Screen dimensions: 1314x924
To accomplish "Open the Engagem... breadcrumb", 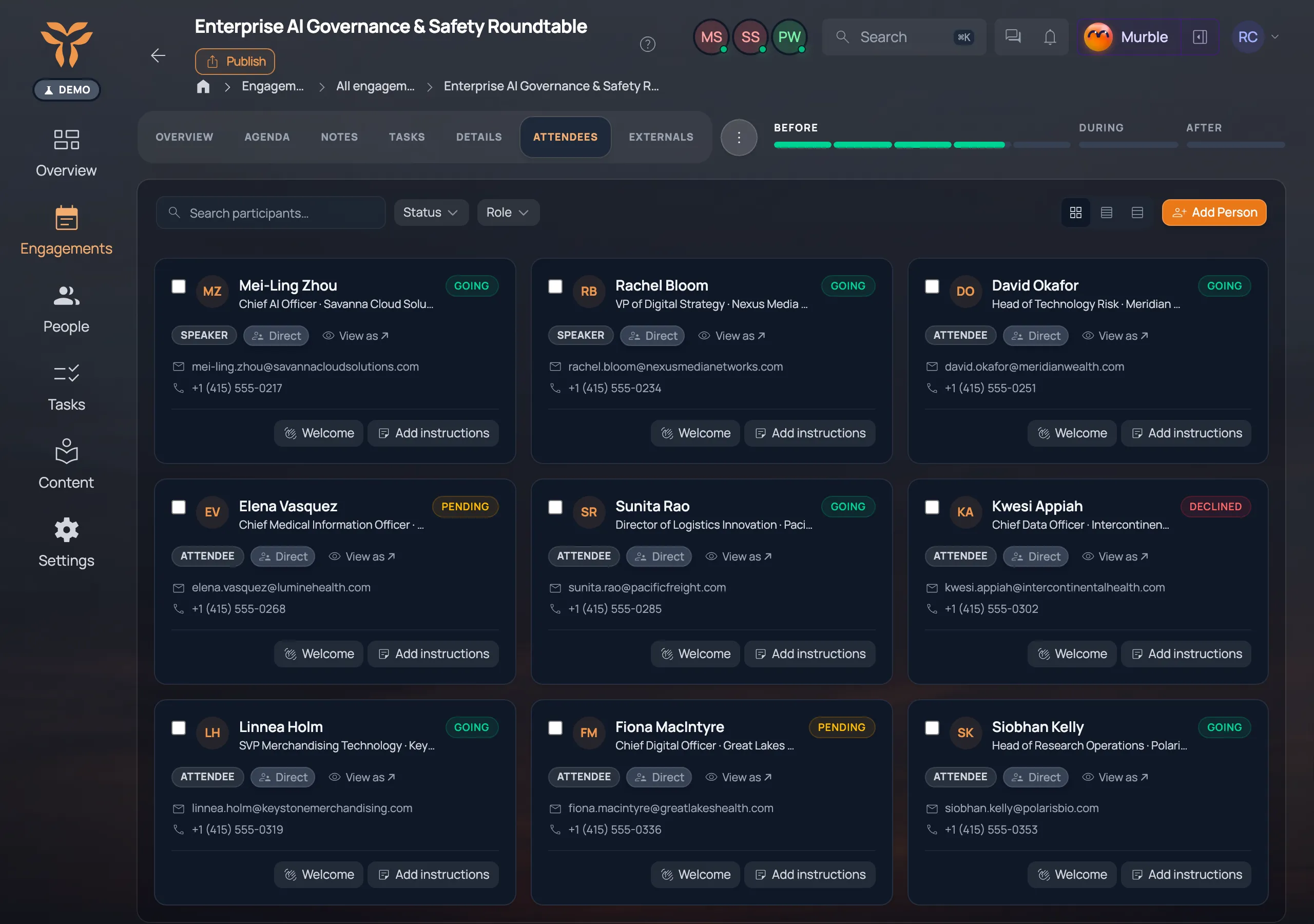I will [x=273, y=86].
